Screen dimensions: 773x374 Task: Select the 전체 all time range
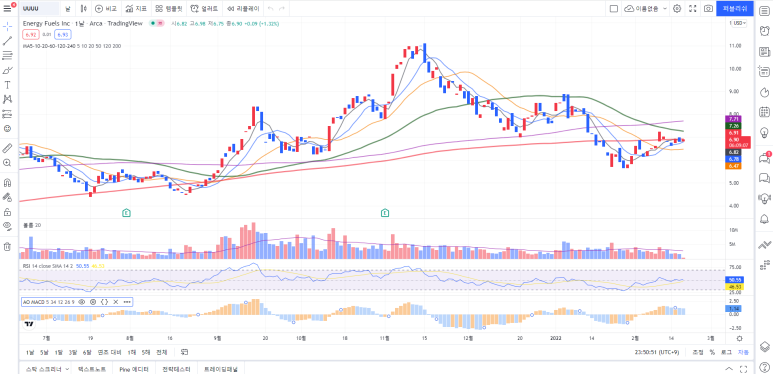click(161, 352)
